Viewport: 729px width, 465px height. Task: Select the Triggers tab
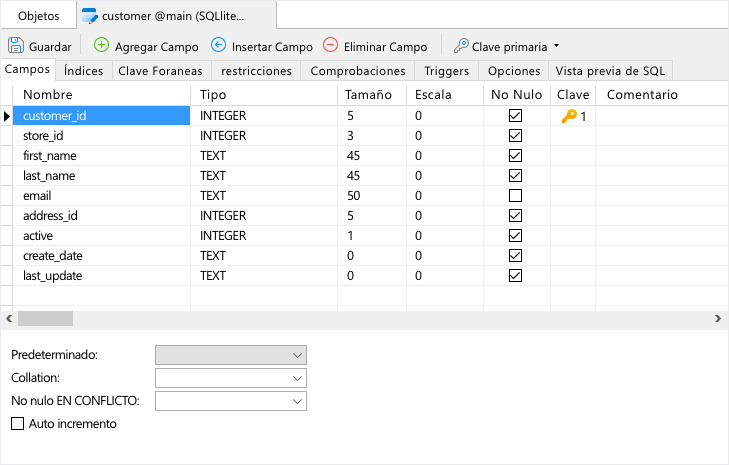point(446,71)
